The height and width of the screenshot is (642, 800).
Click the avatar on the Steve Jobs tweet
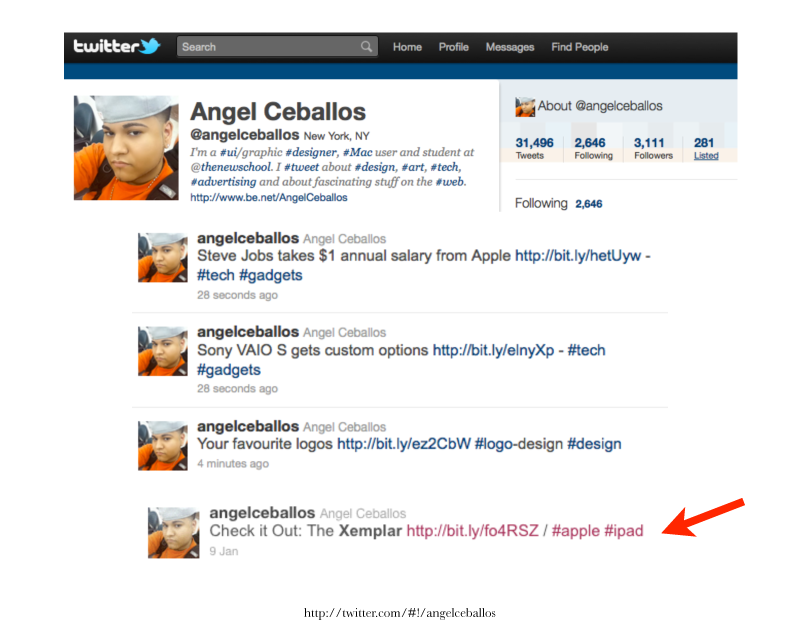tap(162, 257)
